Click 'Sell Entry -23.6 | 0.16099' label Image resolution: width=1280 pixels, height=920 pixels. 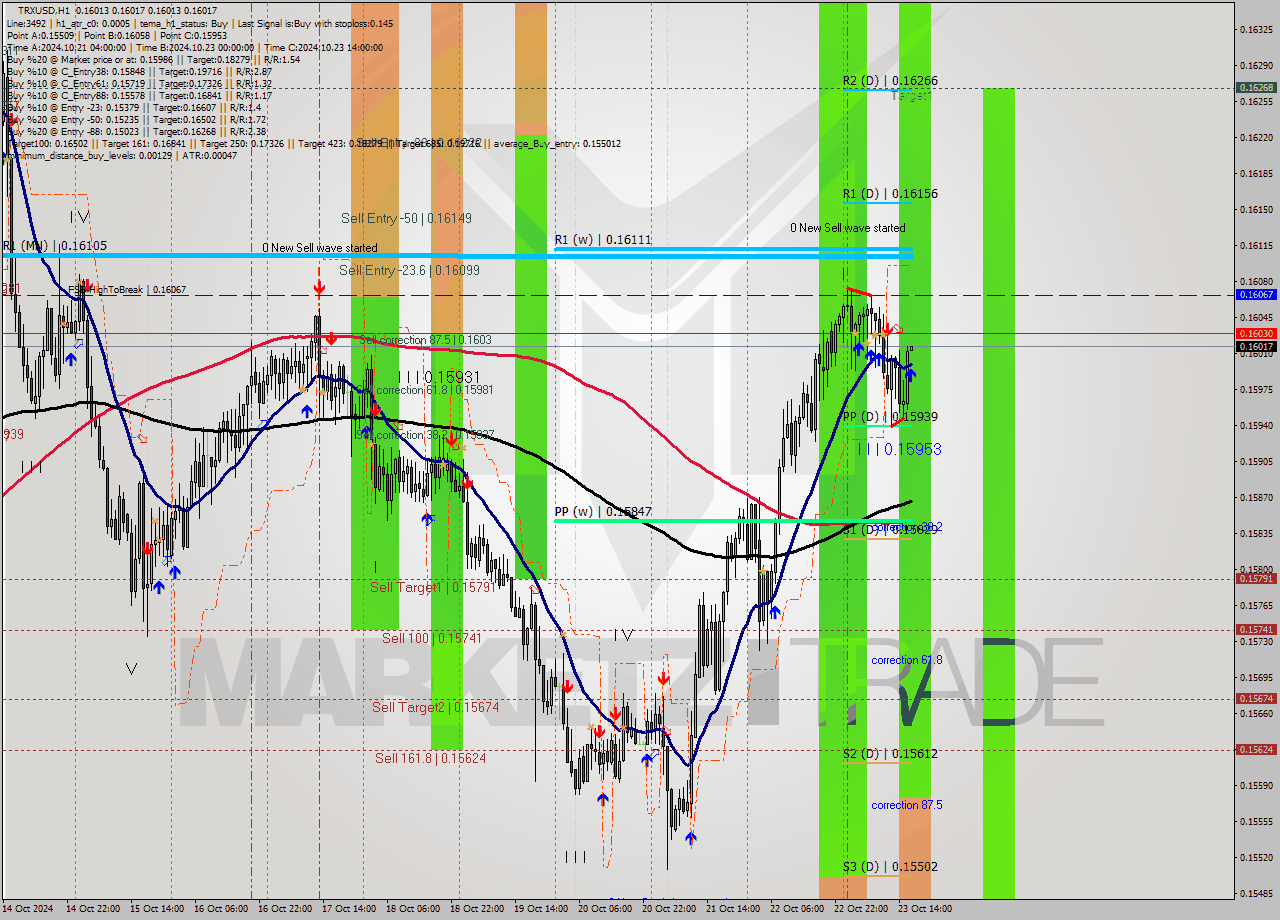coord(409,270)
